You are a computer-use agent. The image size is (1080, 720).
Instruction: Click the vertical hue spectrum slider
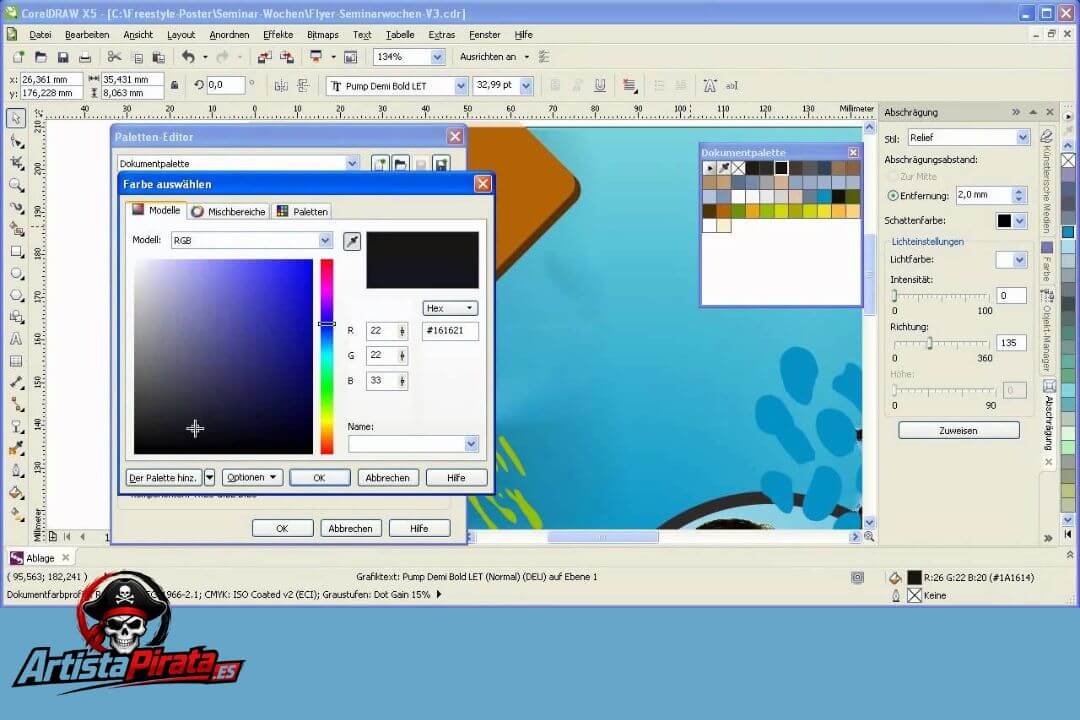point(326,357)
